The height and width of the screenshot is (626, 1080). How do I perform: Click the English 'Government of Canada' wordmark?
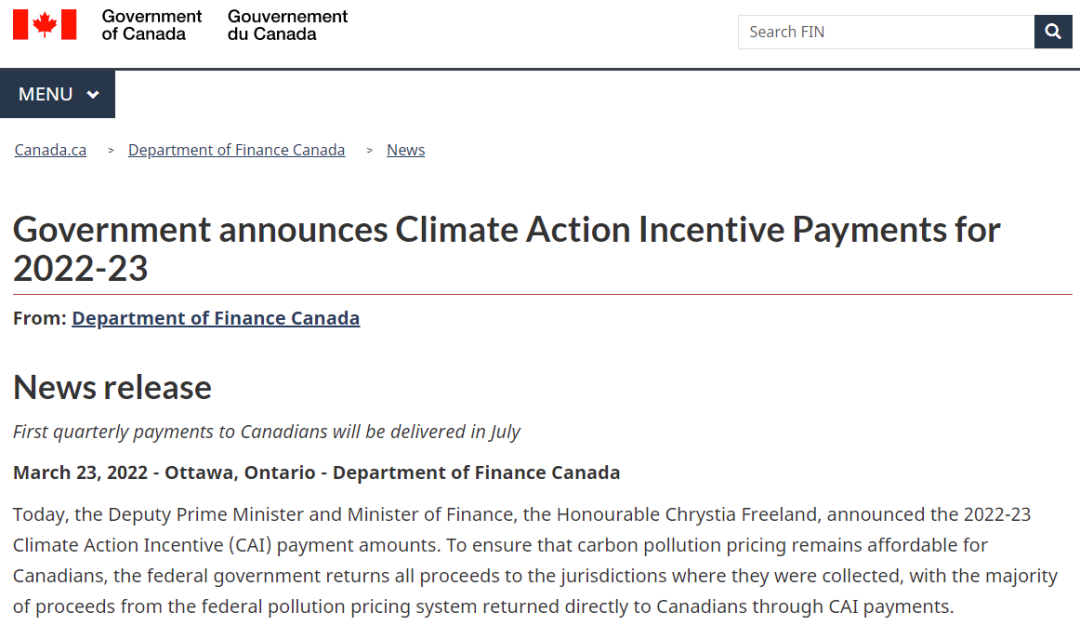click(x=152, y=25)
